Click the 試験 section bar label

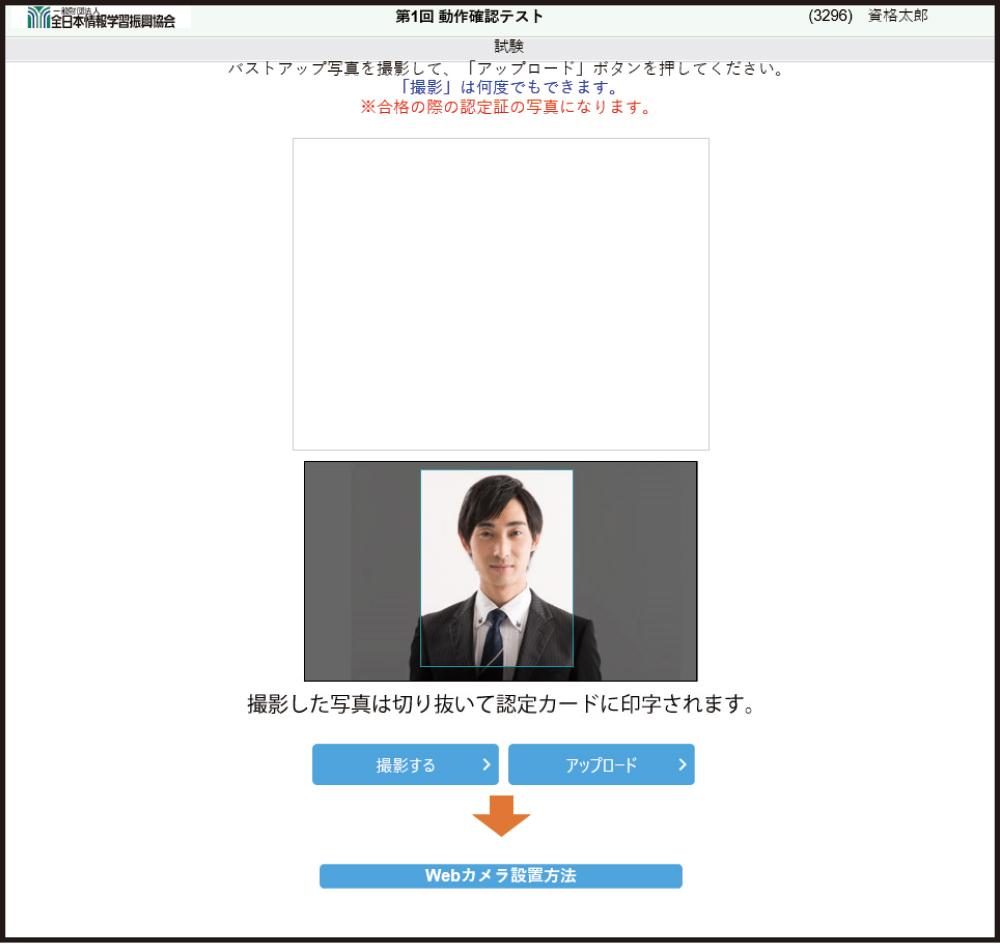point(509,46)
